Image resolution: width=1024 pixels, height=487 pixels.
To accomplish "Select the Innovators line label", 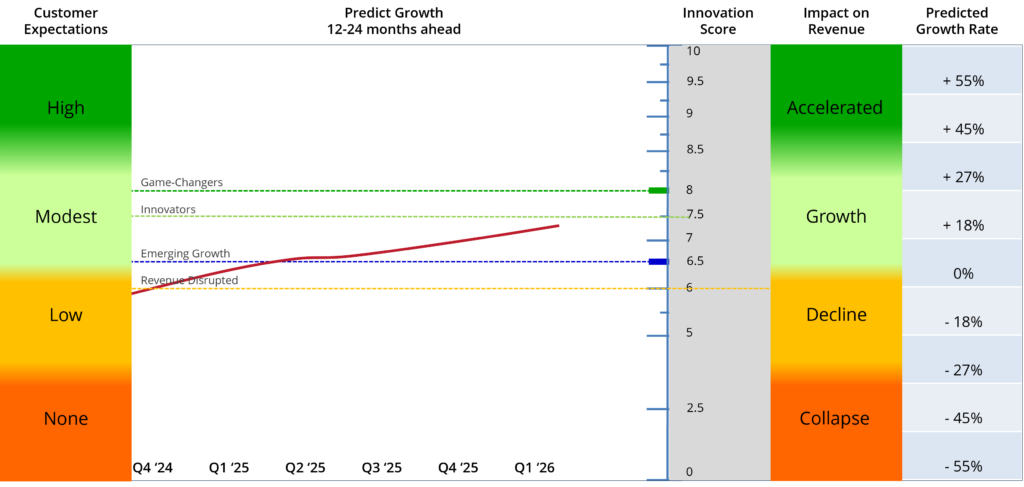I will pos(168,210).
